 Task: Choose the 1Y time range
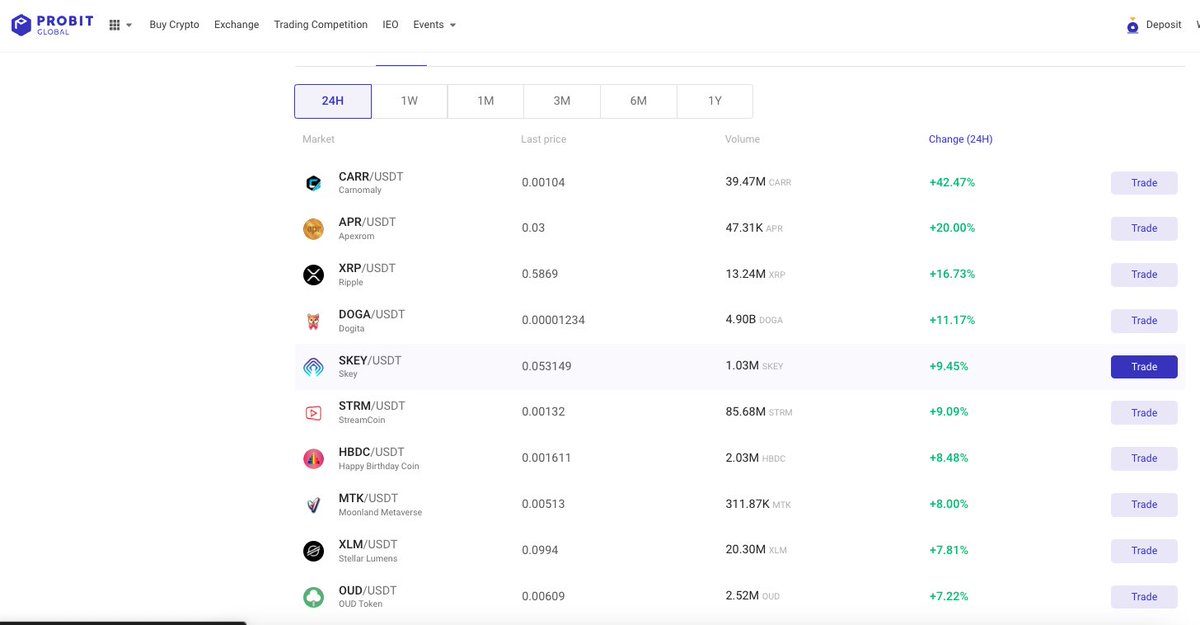(x=715, y=101)
